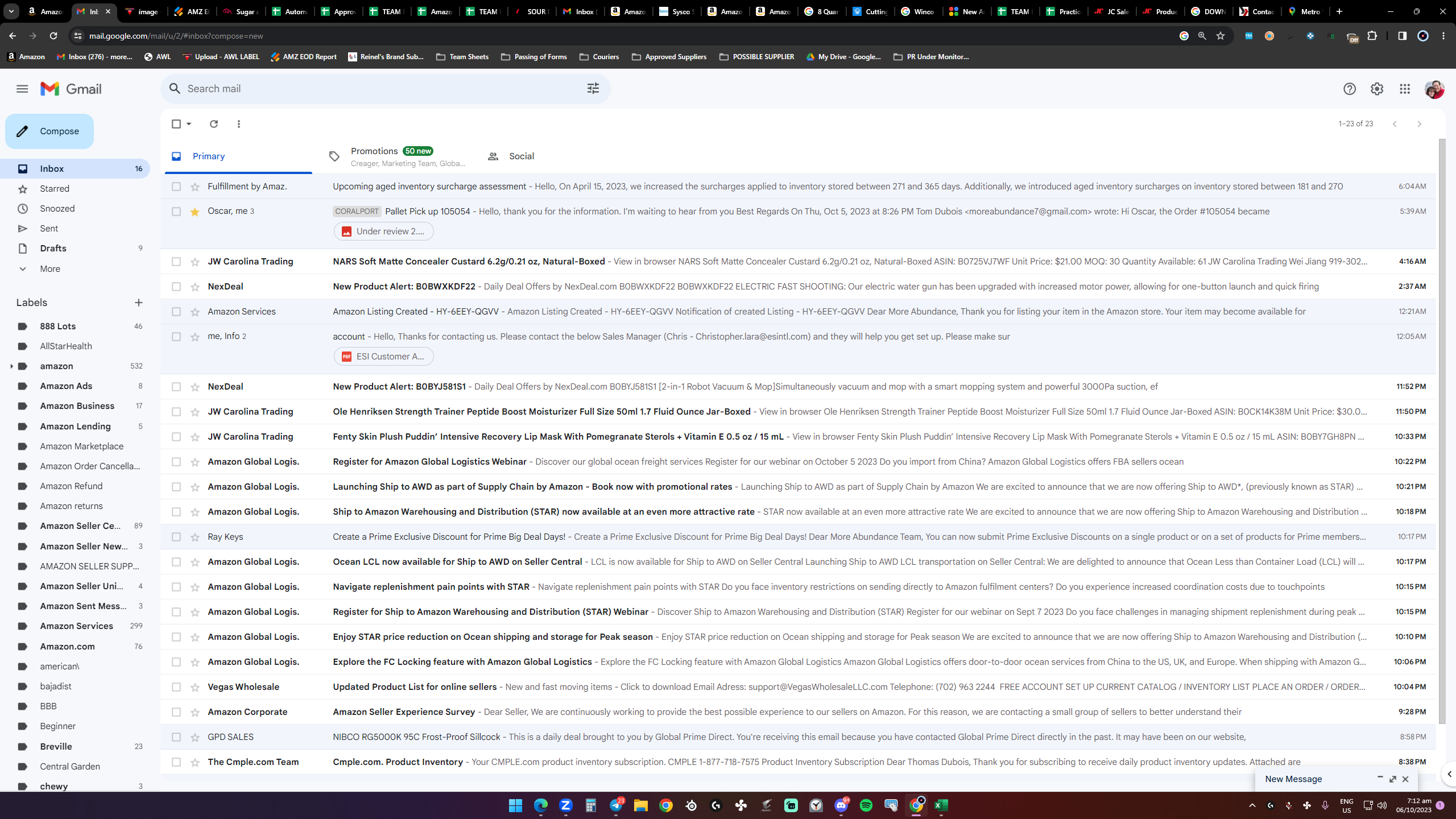This screenshot has height=819, width=1456.
Task: Open the Approved Suppliers bookmark folder
Action: (x=669, y=57)
